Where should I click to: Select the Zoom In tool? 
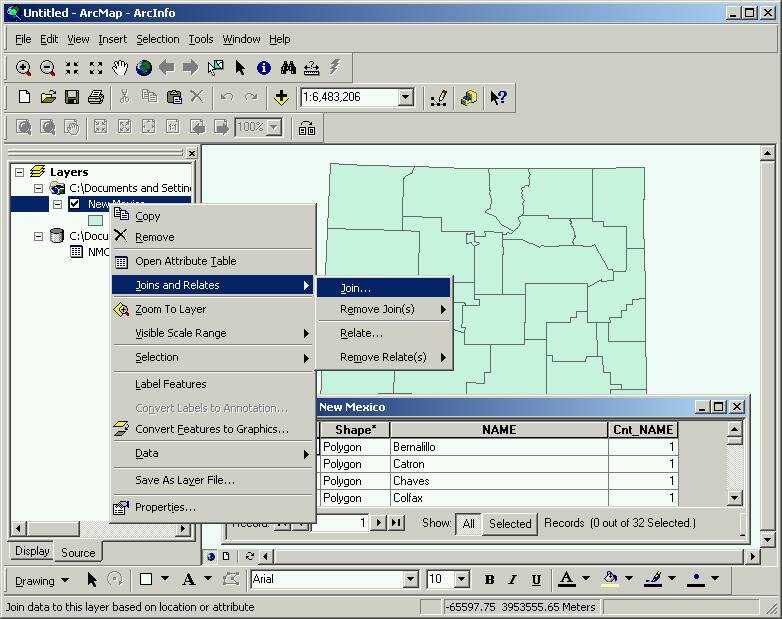pyautogui.click(x=23, y=68)
